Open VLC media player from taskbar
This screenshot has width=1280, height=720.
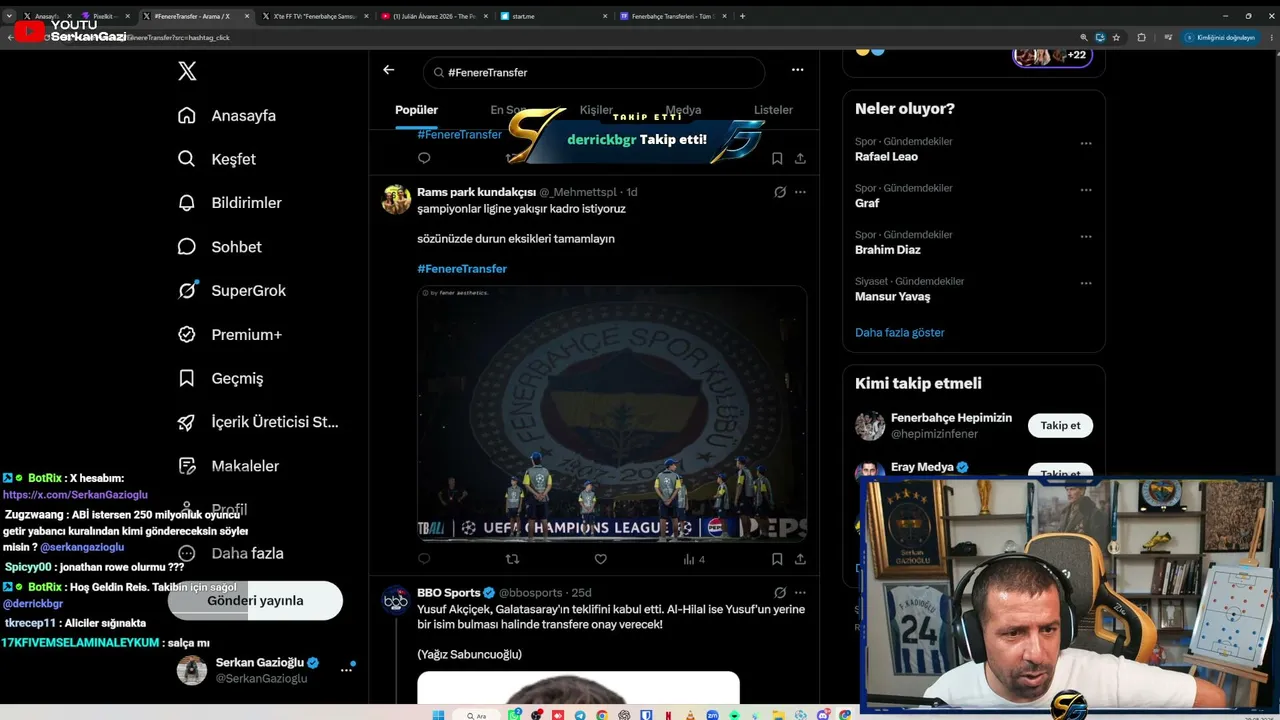point(691,715)
